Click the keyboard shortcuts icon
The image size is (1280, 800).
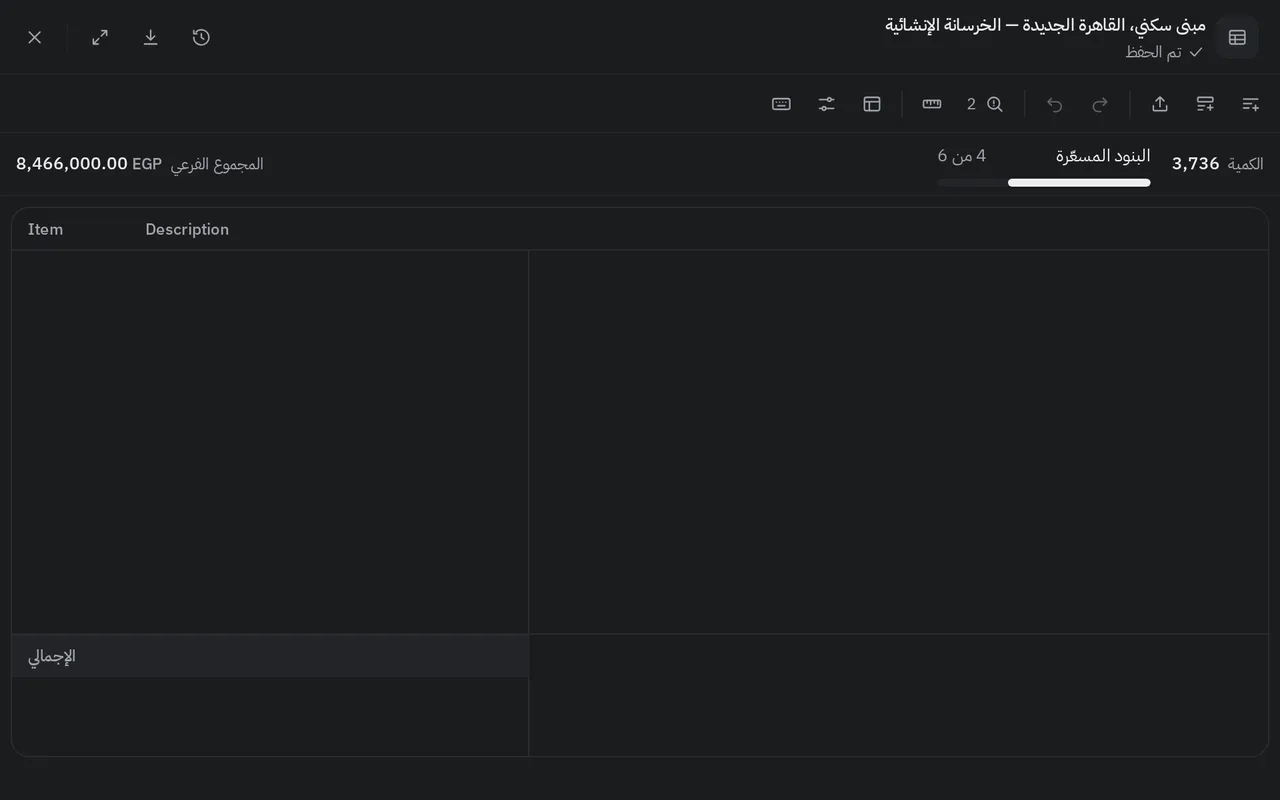click(x=782, y=104)
